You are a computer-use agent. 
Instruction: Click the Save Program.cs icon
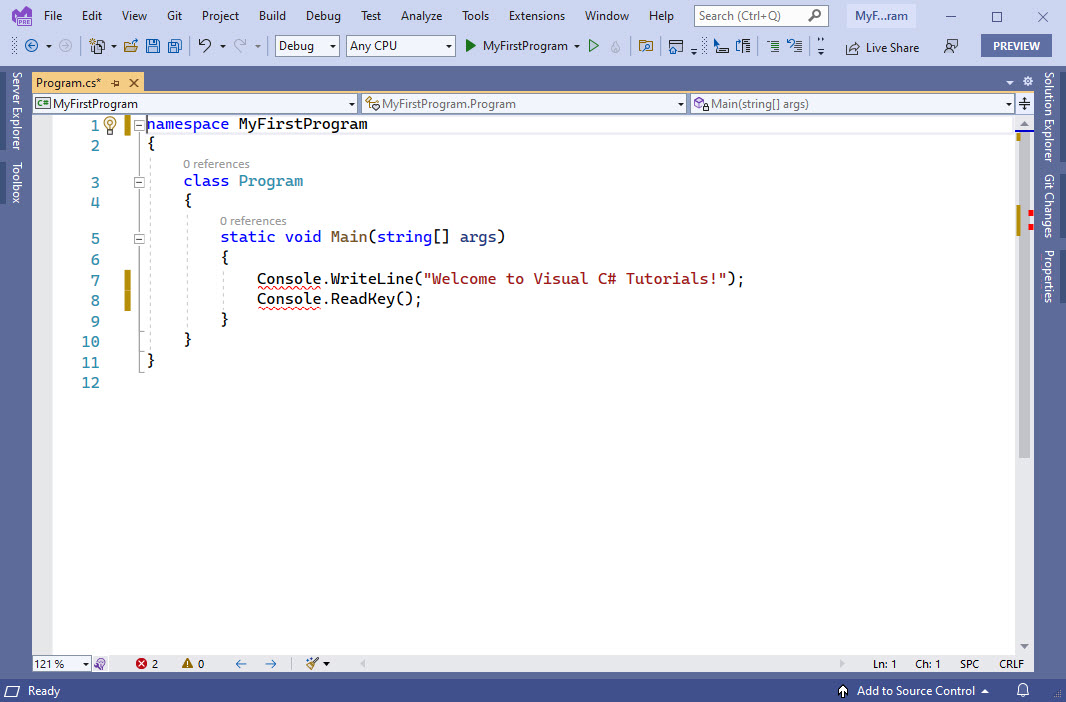click(151, 46)
